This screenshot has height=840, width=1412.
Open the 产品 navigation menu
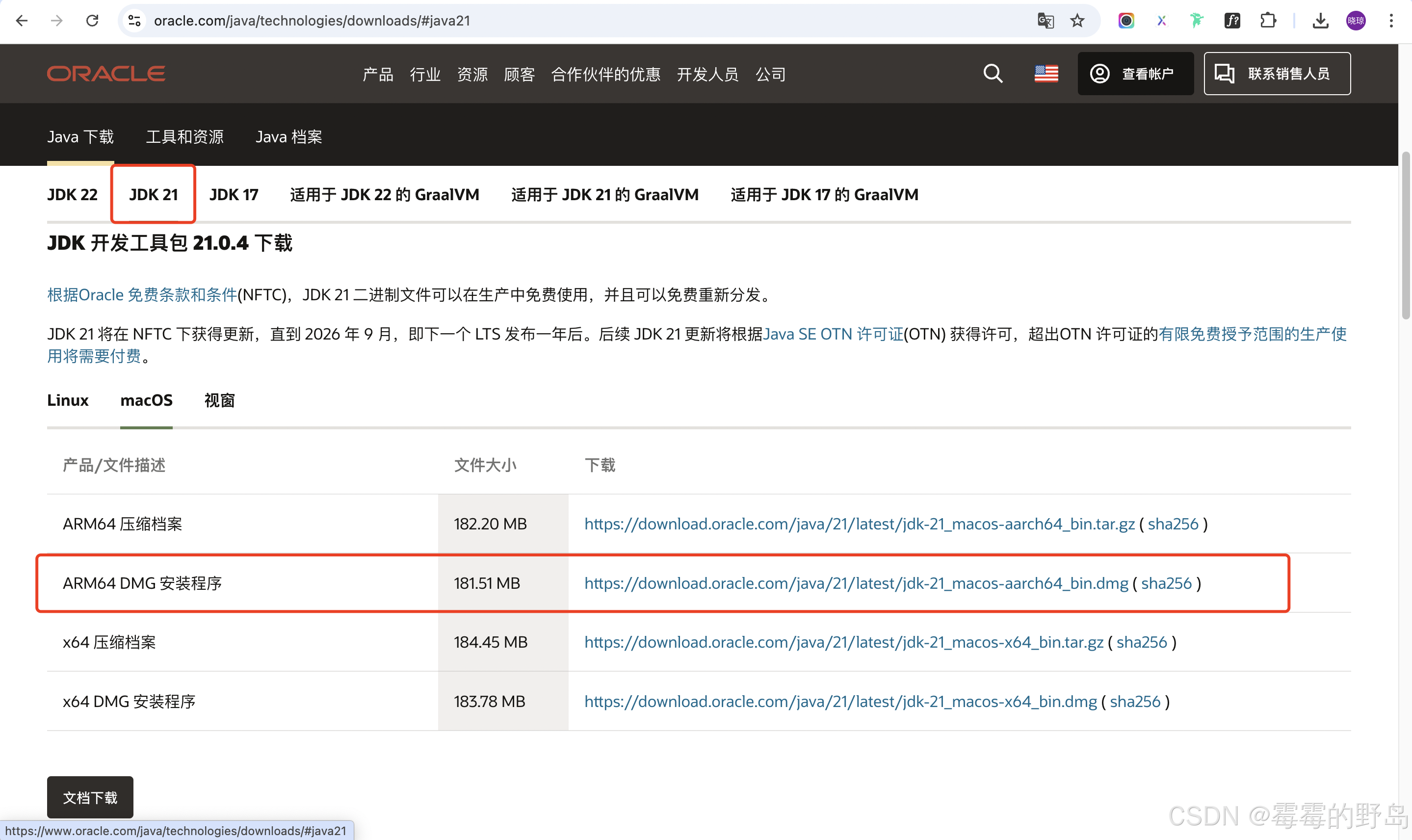[377, 74]
